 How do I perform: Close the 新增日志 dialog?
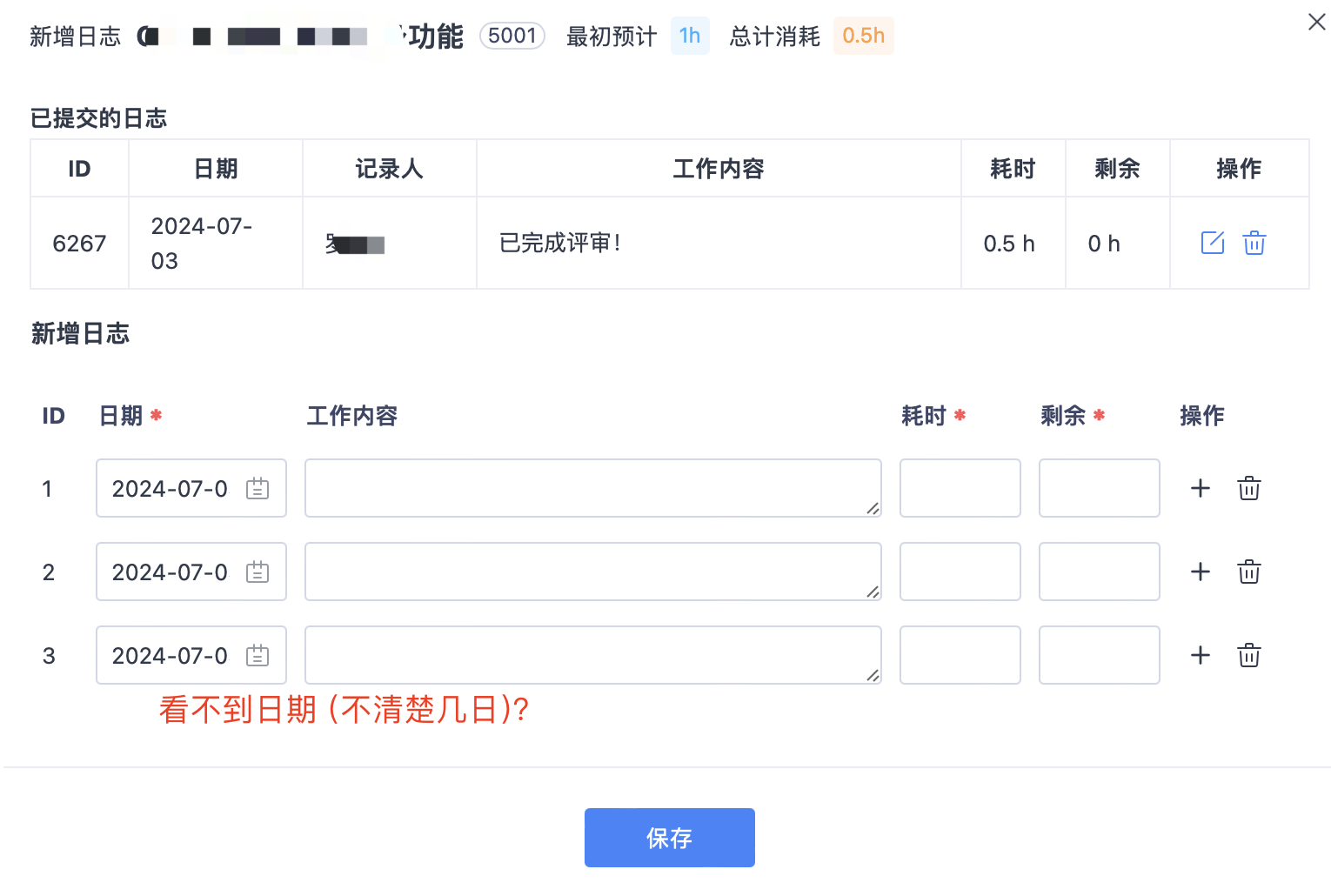pos(1316,22)
